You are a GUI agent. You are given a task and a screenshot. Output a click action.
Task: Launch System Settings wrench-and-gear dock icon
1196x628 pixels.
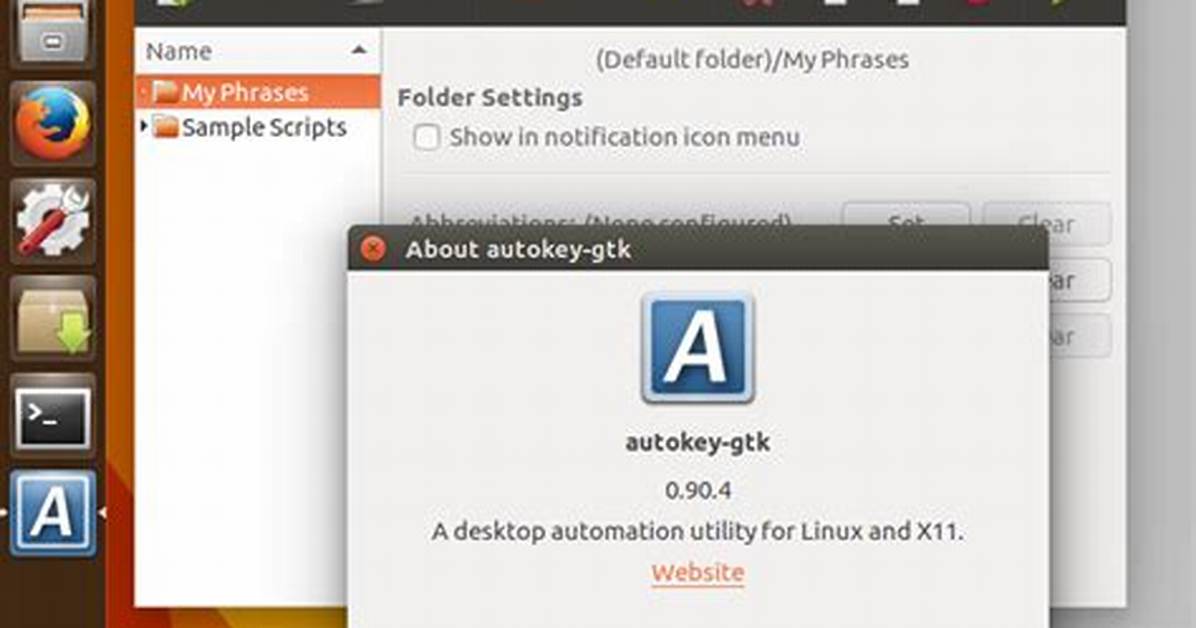(x=52, y=221)
